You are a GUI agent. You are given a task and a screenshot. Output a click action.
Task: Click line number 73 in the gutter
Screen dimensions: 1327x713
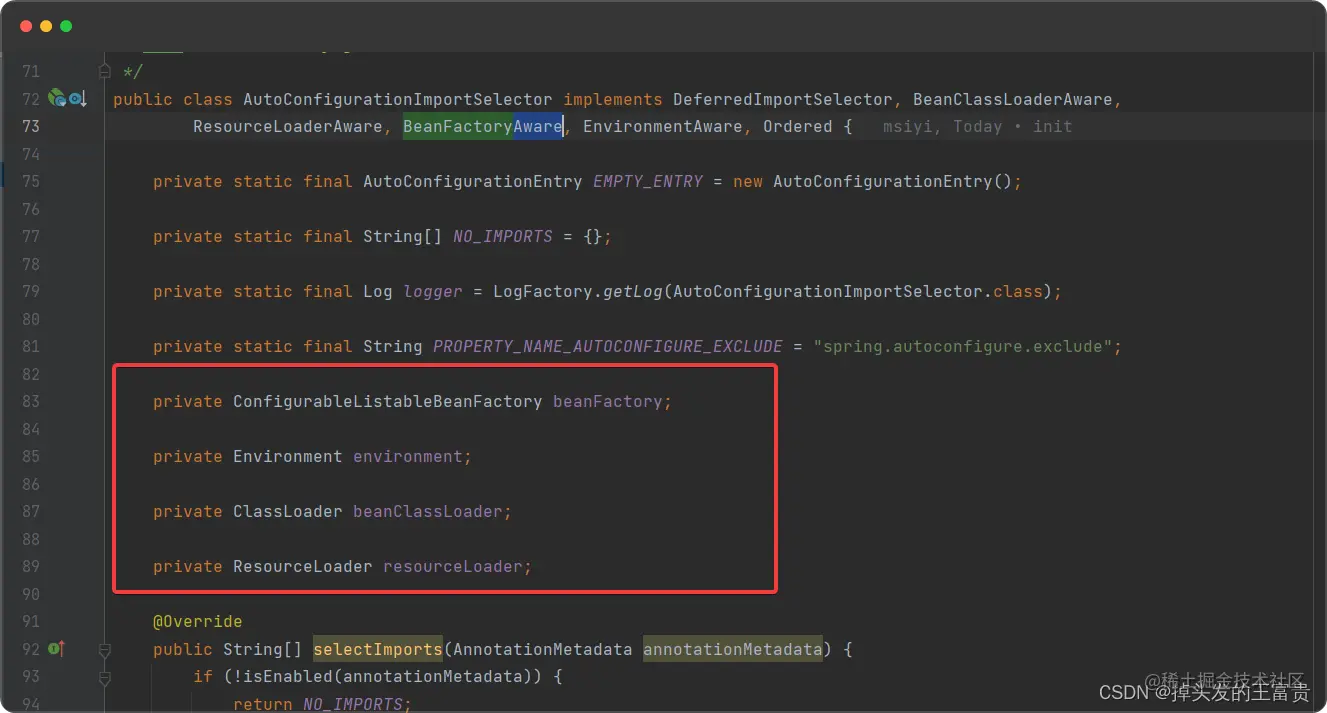[x=30, y=127]
